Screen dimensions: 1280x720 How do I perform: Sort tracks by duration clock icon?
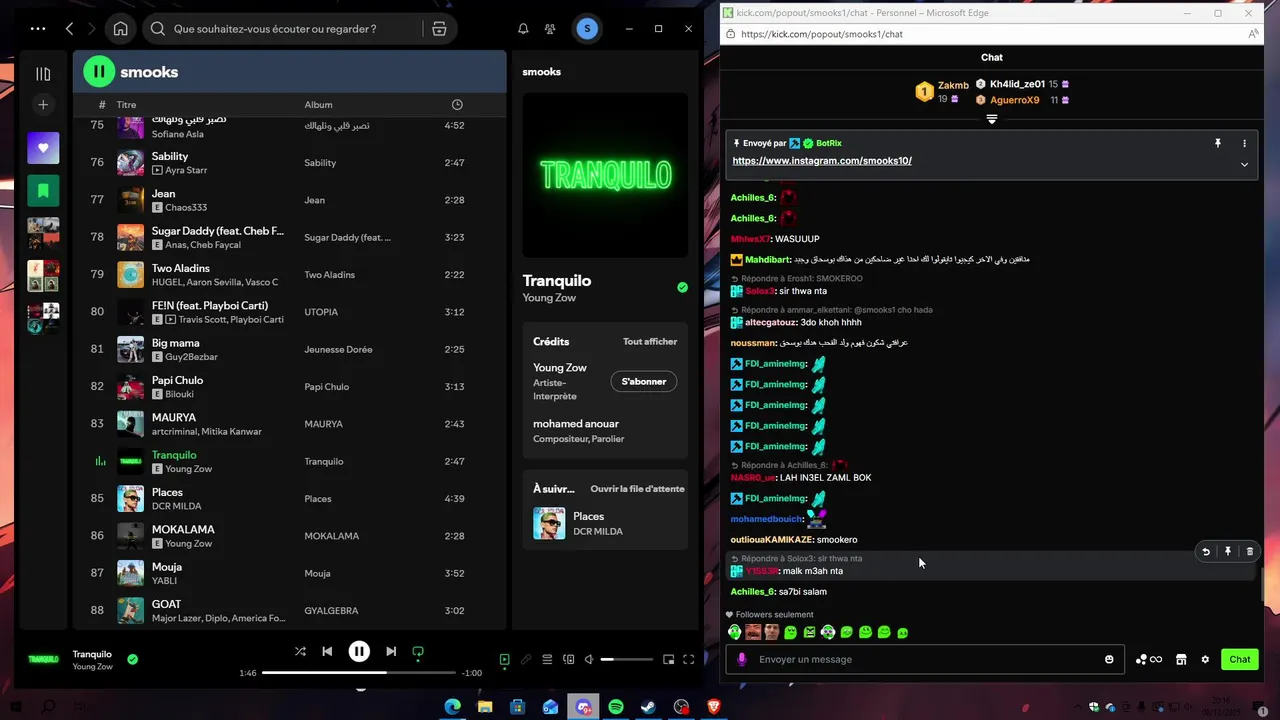coord(457,104)
